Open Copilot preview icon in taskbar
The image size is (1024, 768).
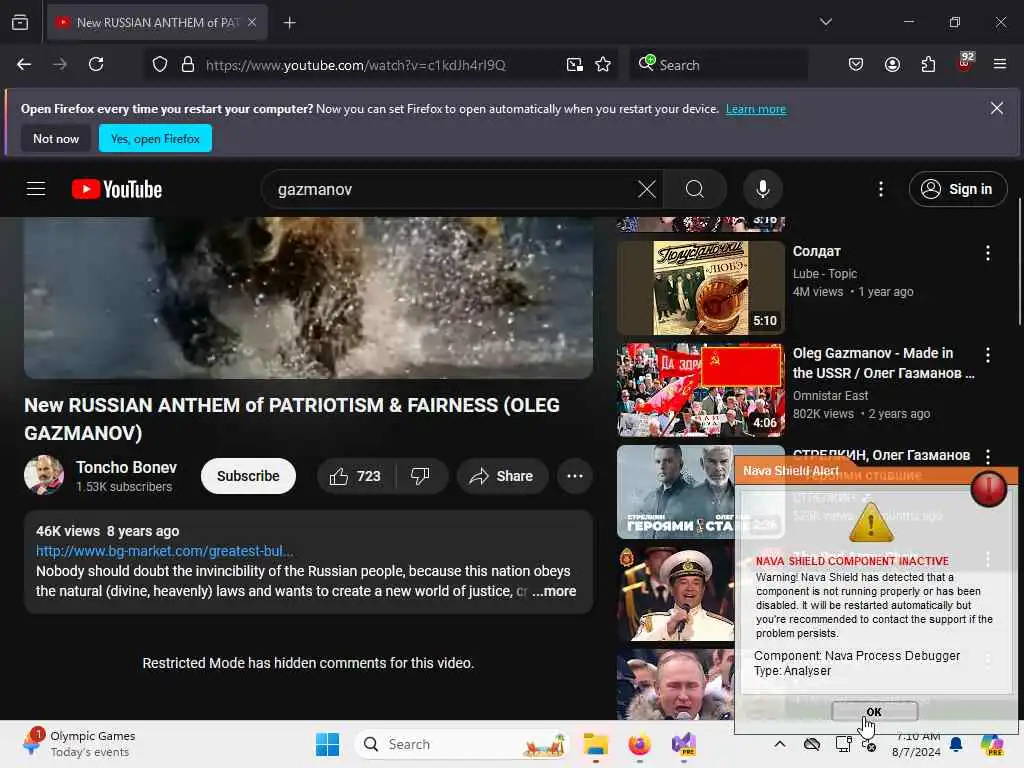(992, 744)
